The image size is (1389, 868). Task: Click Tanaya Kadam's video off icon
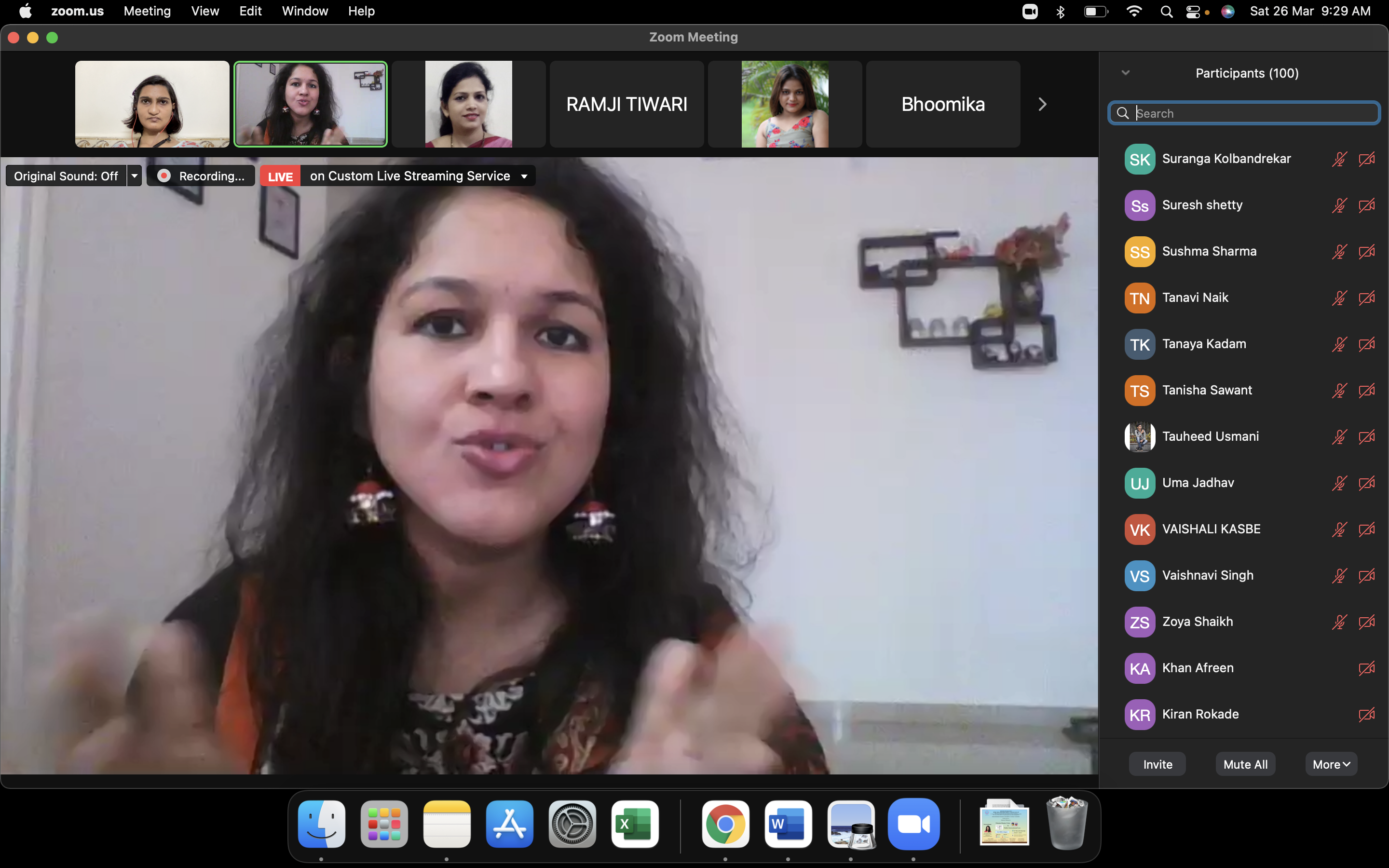point(1367,344)
